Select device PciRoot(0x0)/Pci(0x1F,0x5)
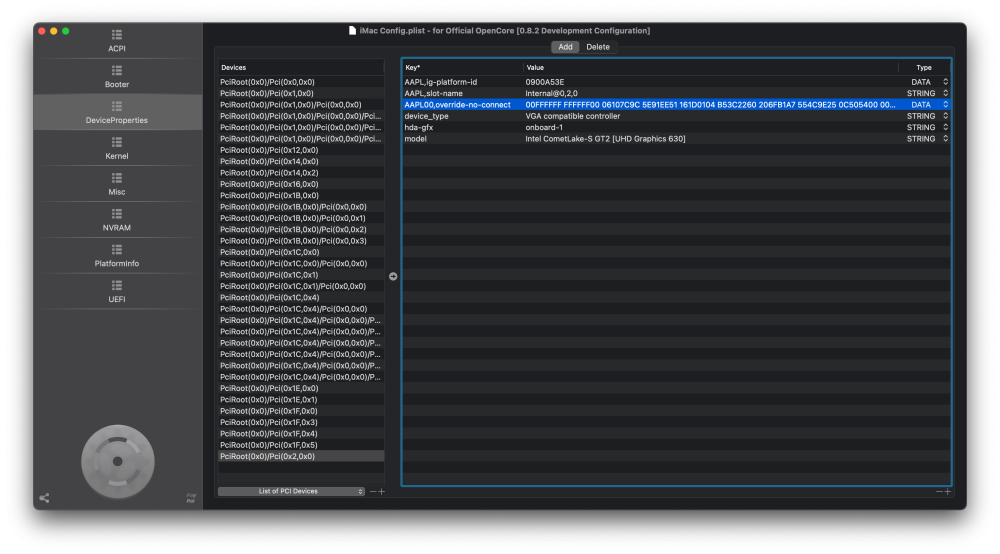The height and width of the screenshot is (554, 1000). tap(300, 445)
